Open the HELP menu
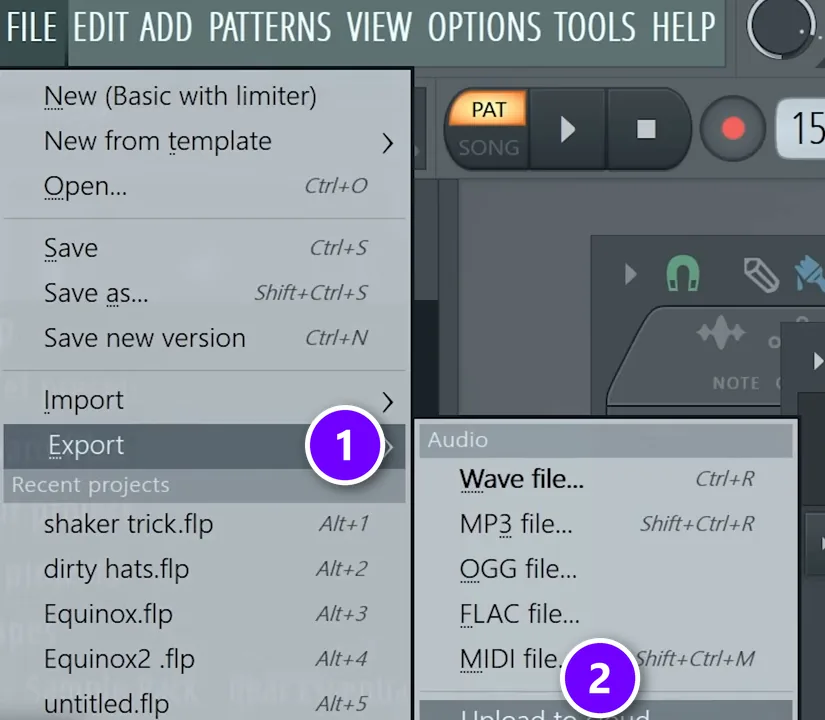This screenshot has width=825, height=720. click(683, 27)
